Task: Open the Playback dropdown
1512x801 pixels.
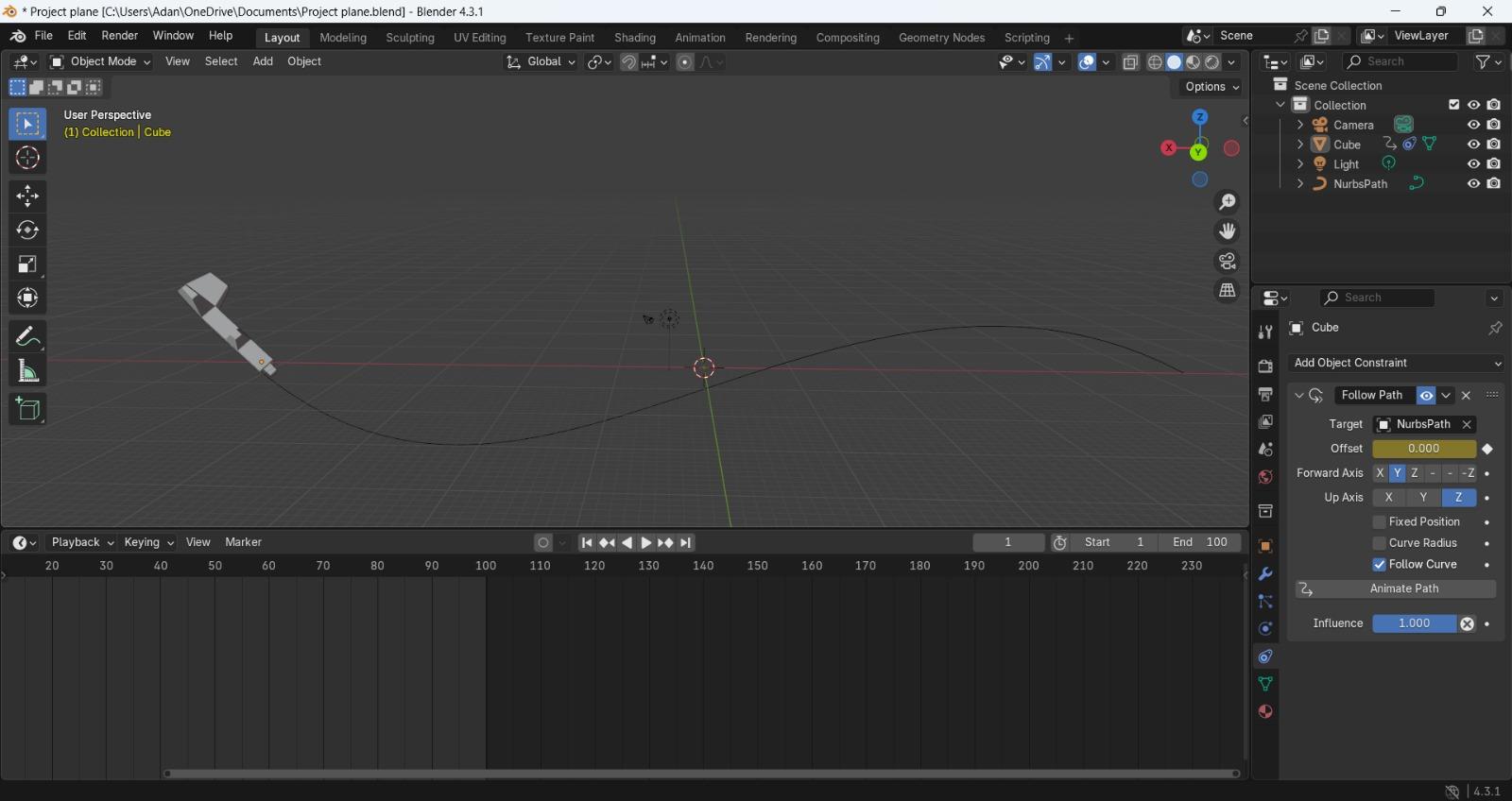Action: tap(82, 542)
